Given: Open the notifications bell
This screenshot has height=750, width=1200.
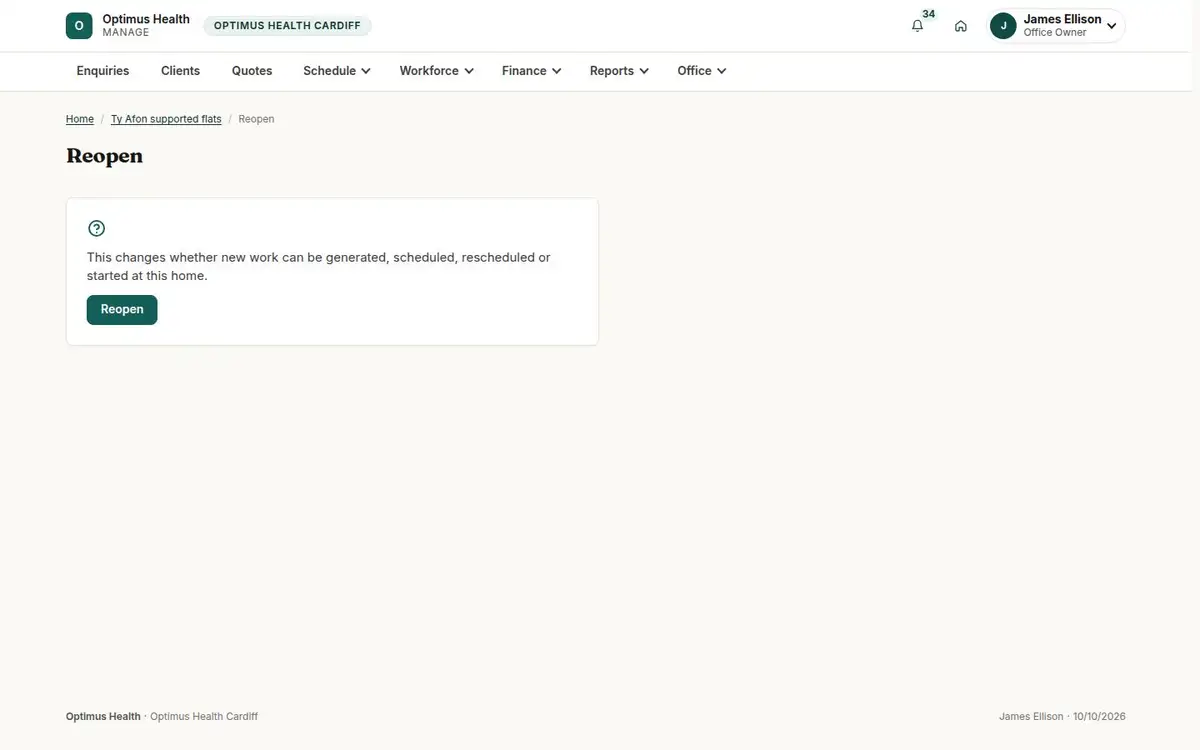Looking at the screenshot, I should (918, 26).
